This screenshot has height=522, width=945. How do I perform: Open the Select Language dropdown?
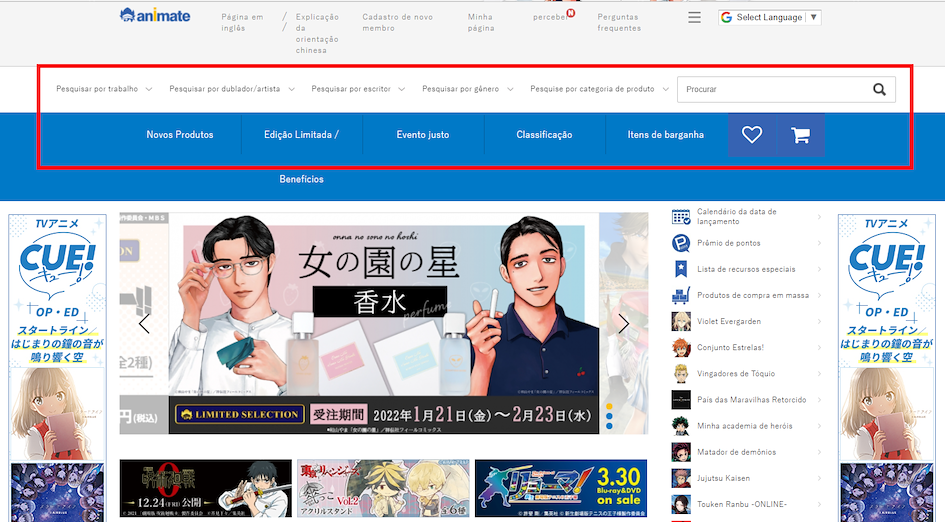[x=770, y=17]
